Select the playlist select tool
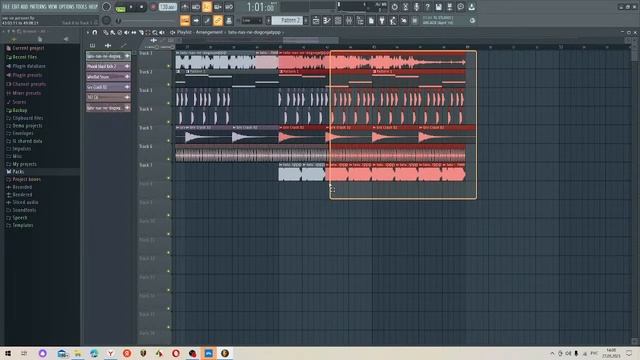The height and width of the screenshot is (360, 640). click(148, 32)
